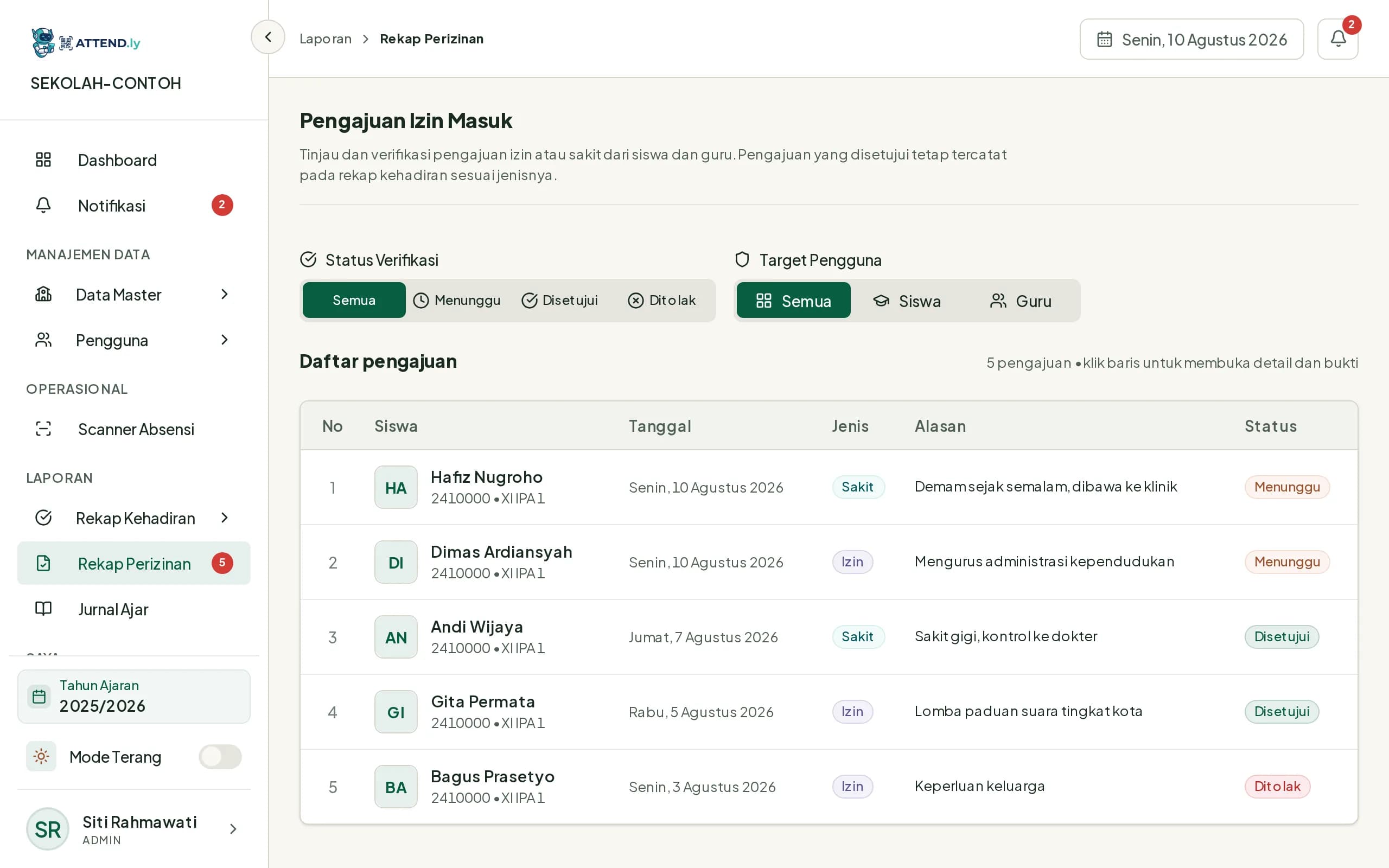Image resolution: width=1389 pixels, height=868 pixels.
Task: Open Gita Permata's pengajuan row
Action: point(829,712)
